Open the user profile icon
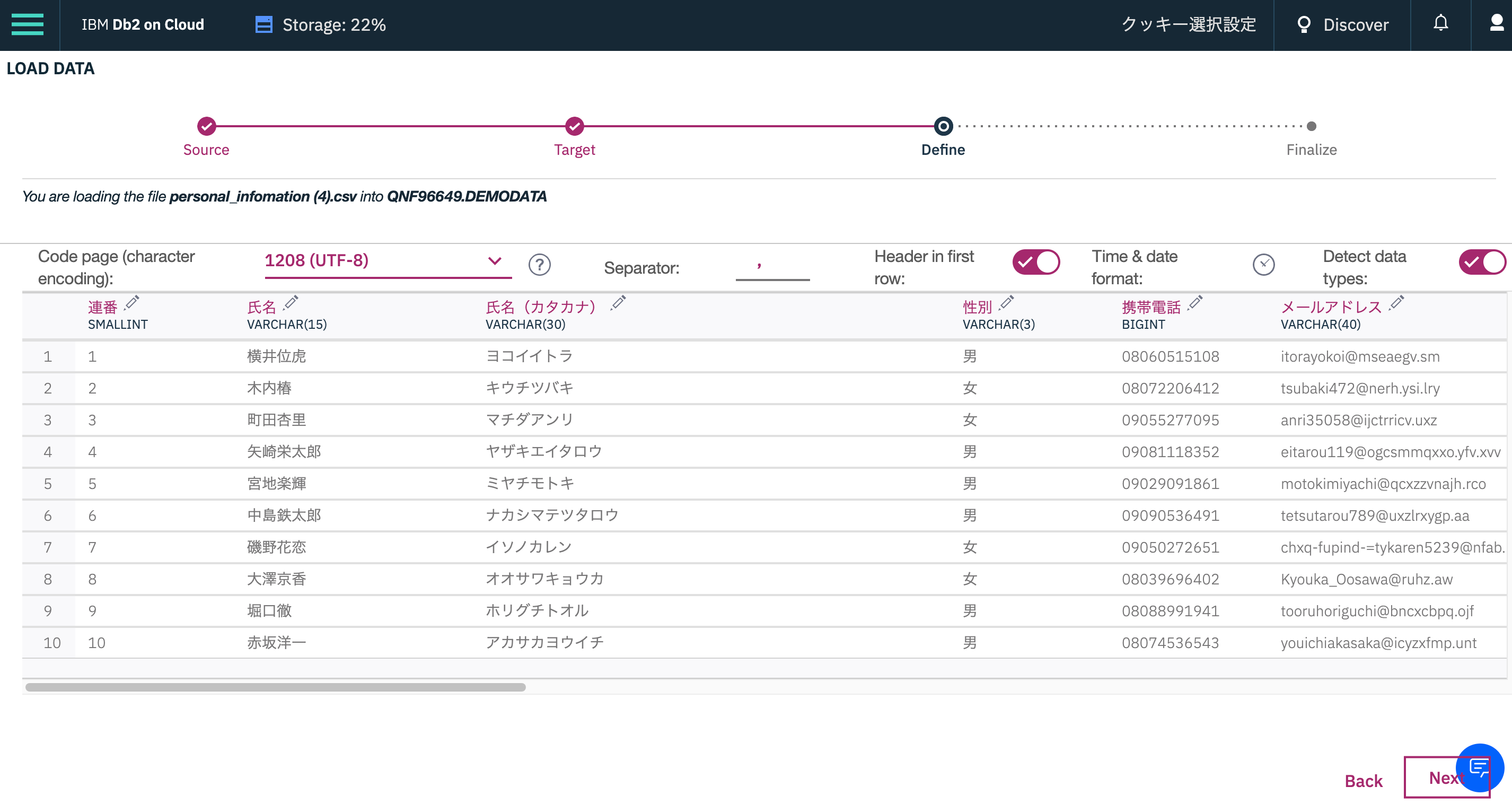This screenshot has width=1512, height=804. pos(1497,23)
